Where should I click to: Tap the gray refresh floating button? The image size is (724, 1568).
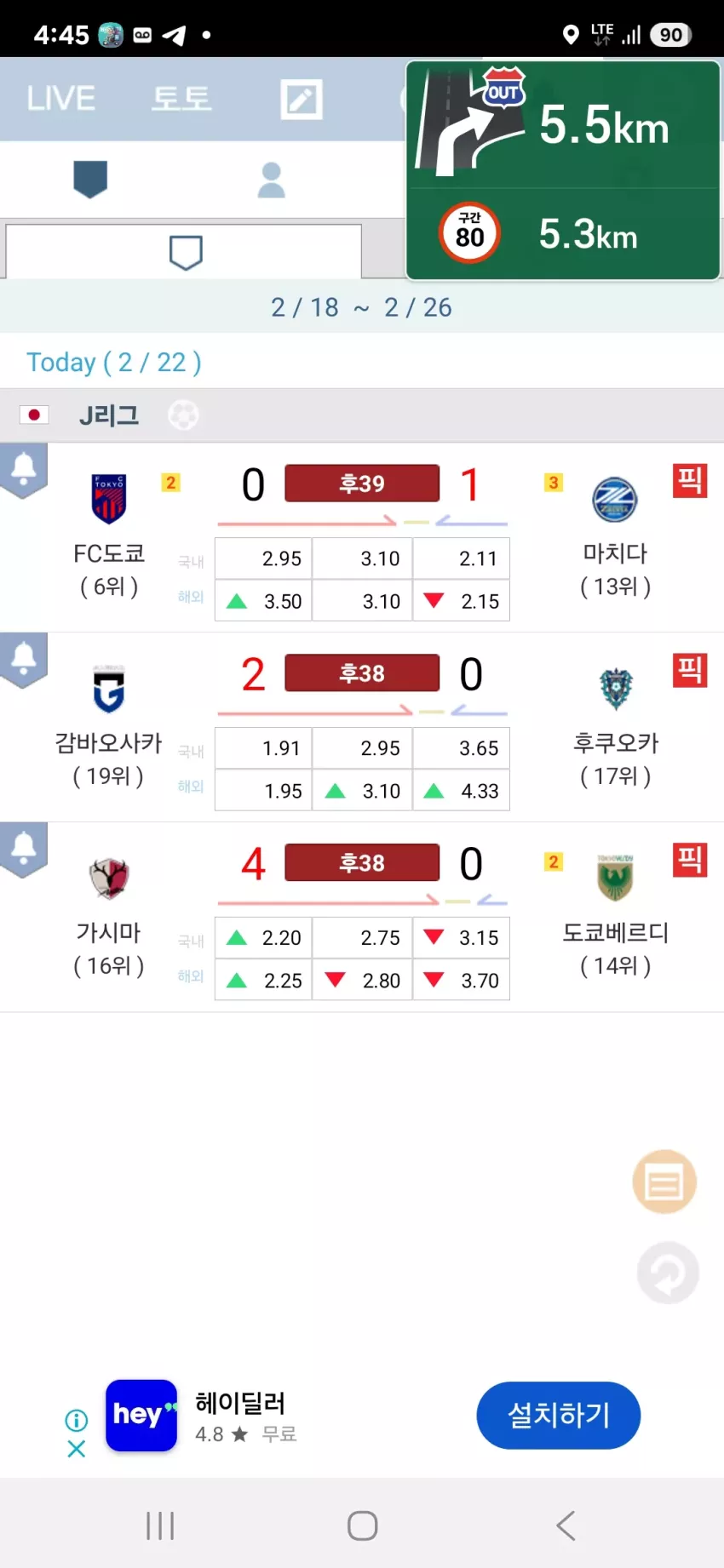668,1273
